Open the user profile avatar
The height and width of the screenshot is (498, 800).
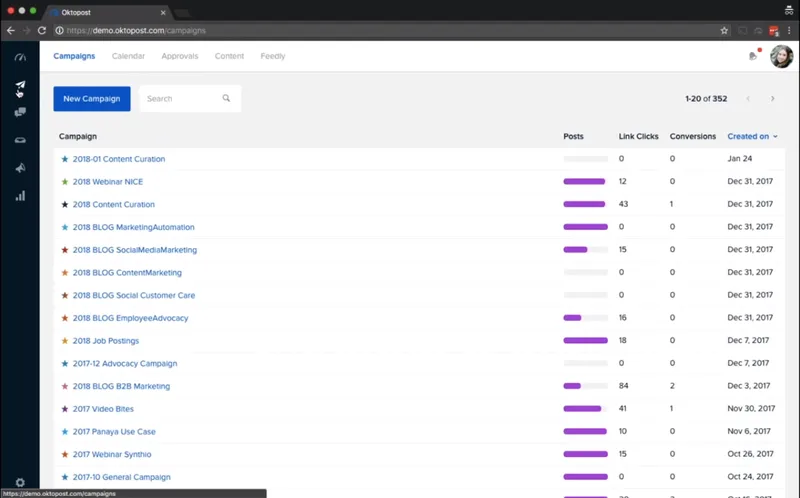pos(781,56)
